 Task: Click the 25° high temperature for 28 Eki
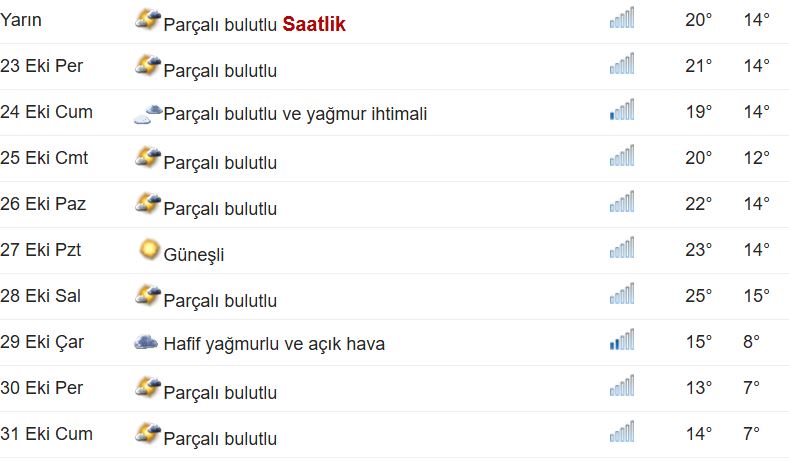(x=698, y=296)
